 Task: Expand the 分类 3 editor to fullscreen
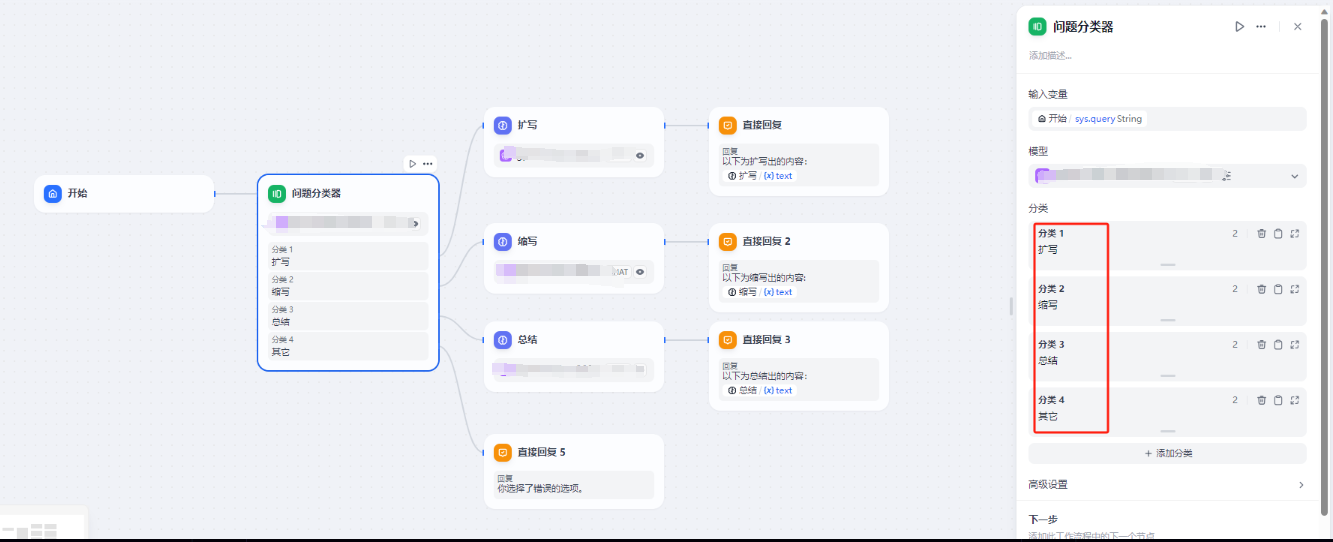pyautogui.click(x=1294, y=345)
